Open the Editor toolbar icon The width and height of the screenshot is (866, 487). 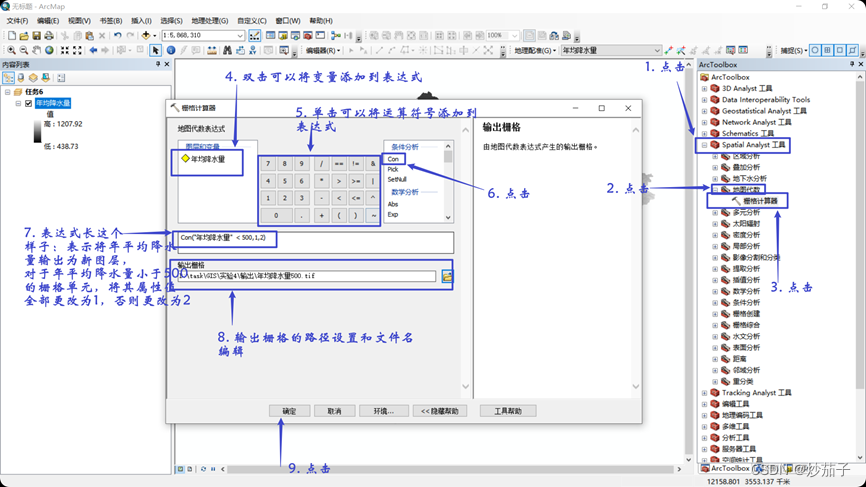pyautogui.click(x=255, y=36)
